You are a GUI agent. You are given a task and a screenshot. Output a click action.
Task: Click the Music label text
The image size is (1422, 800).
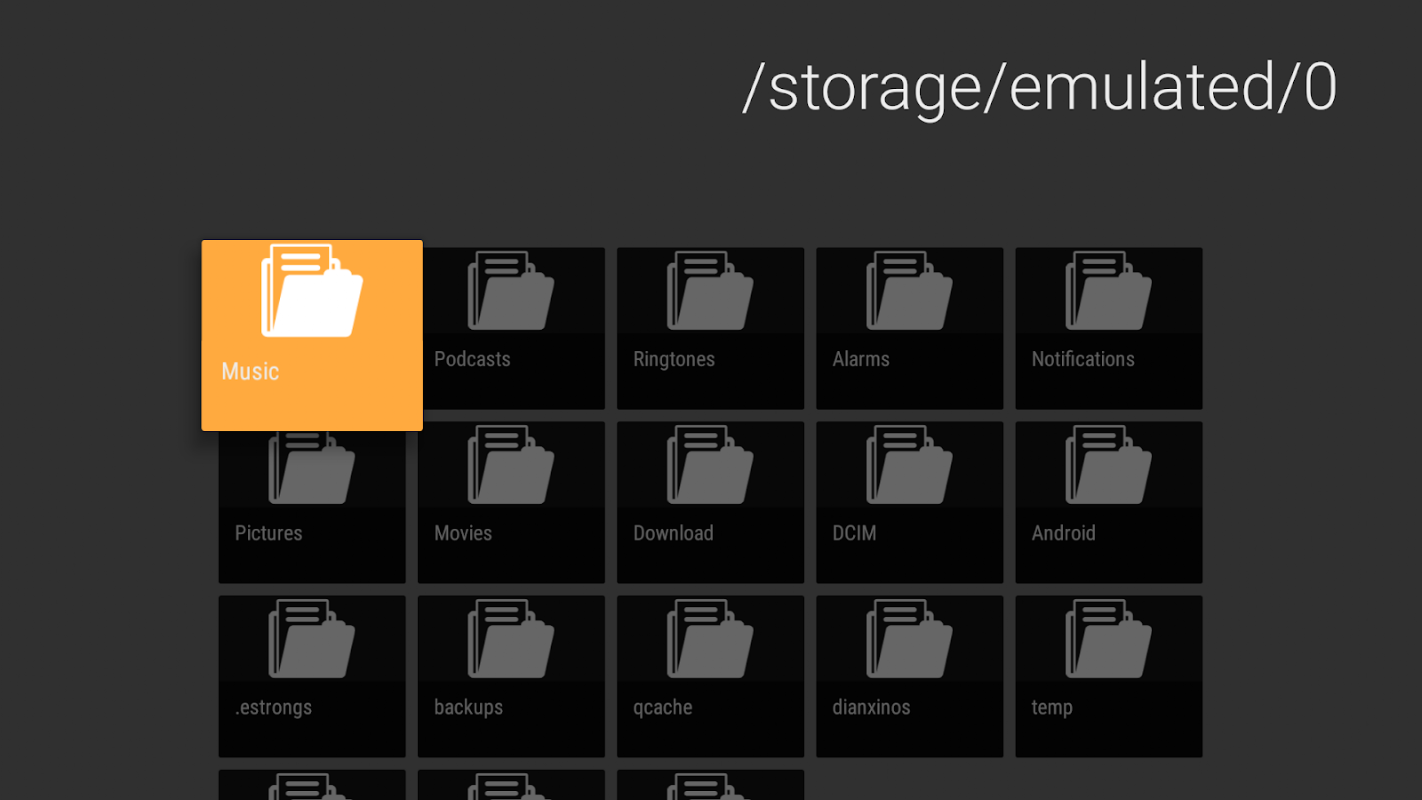click(x=250, y=371)
